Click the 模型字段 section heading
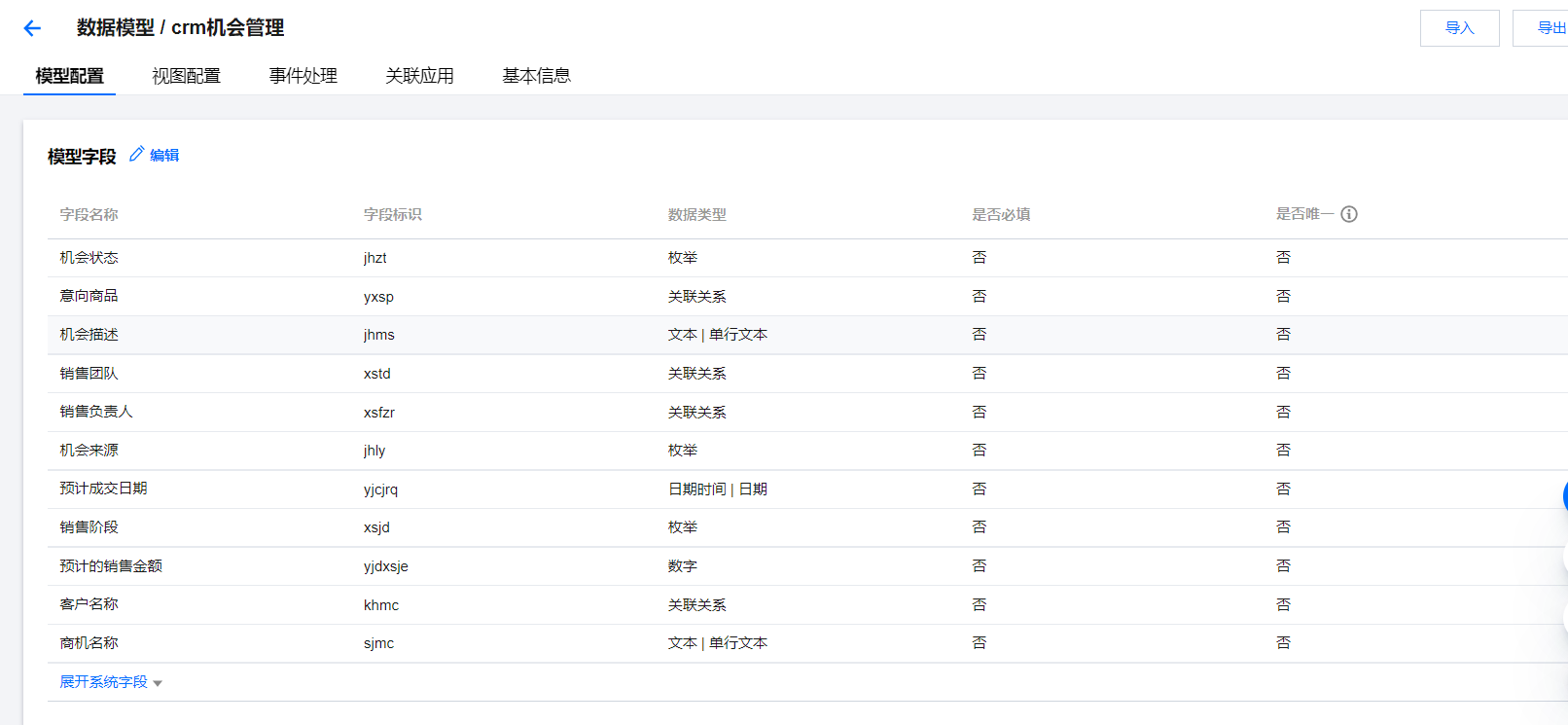1568x725 pixels. click(82, 157)
